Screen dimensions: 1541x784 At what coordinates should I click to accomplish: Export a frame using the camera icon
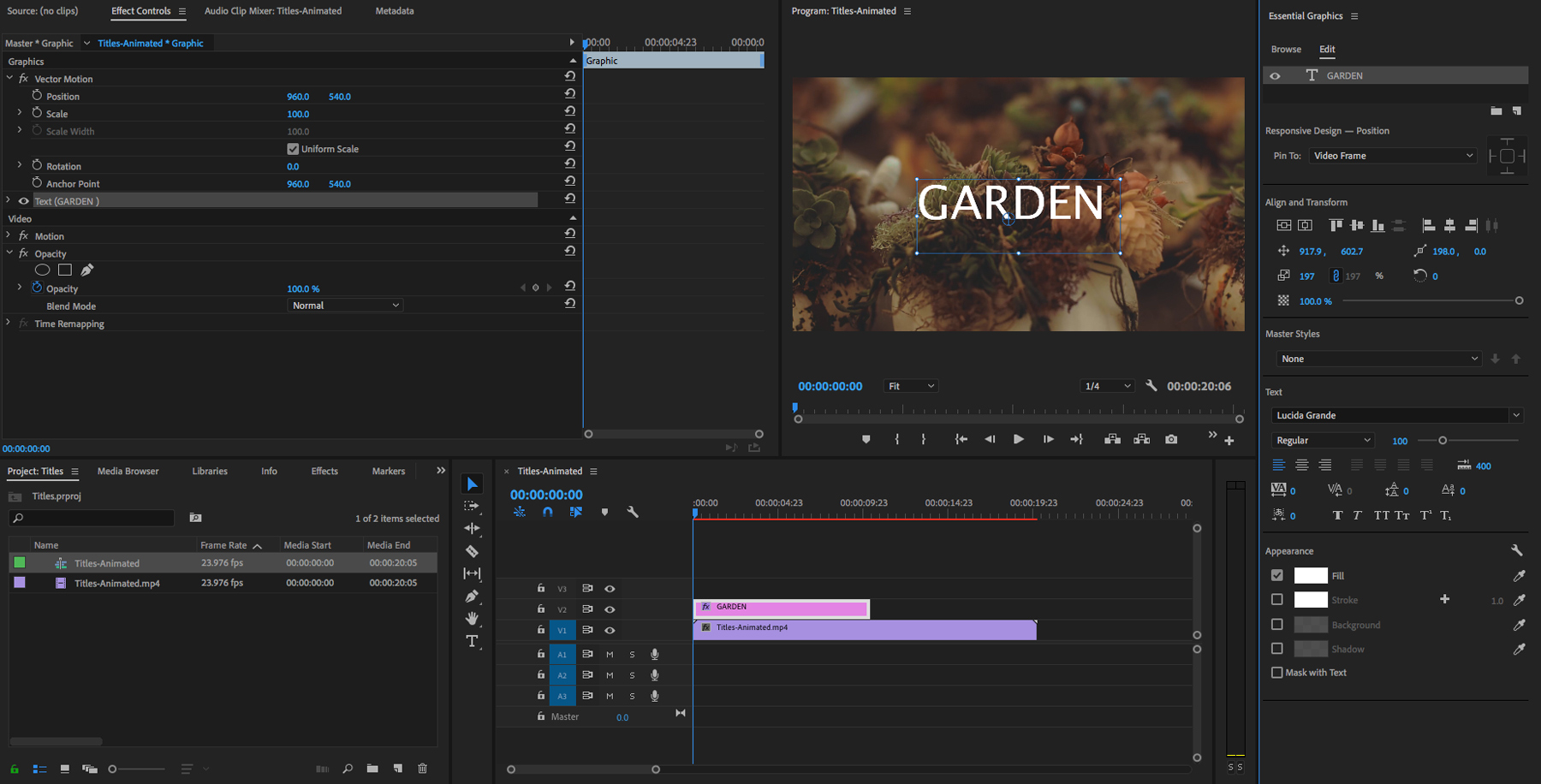pyautogui.click(x=1171, y=439)
